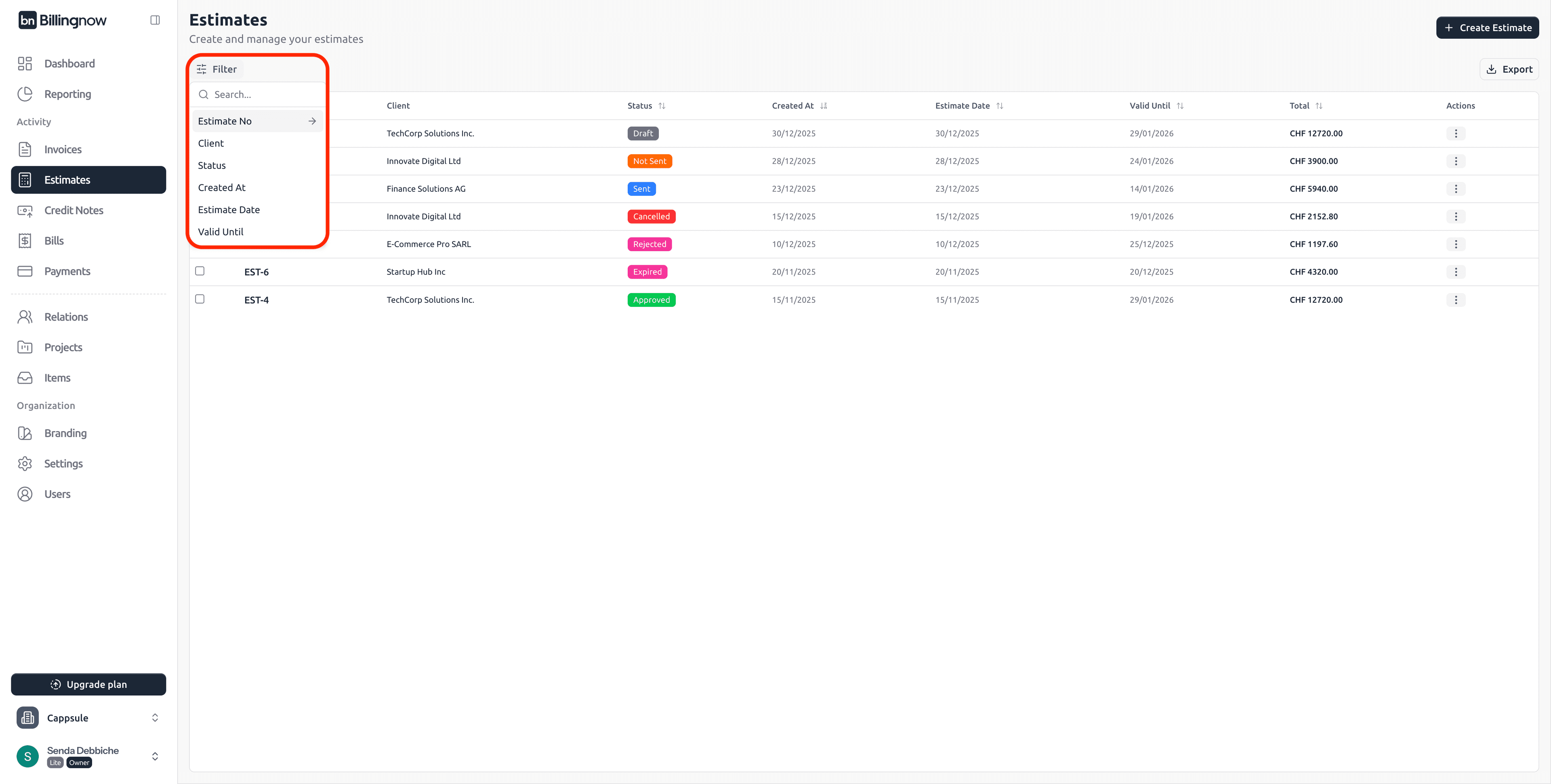Open the Payments section

pyautogui.click(x=67, y=271)
